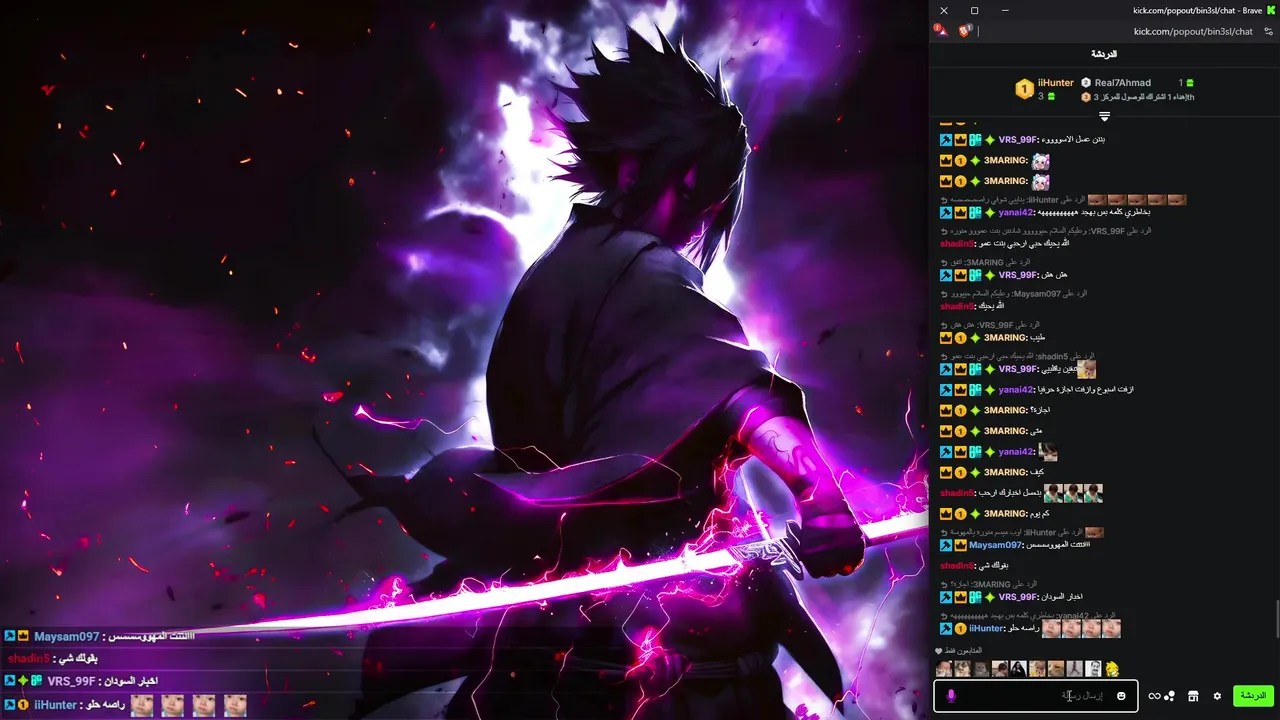Open iiHunter username on راسه حلو message

coord(987,628)
